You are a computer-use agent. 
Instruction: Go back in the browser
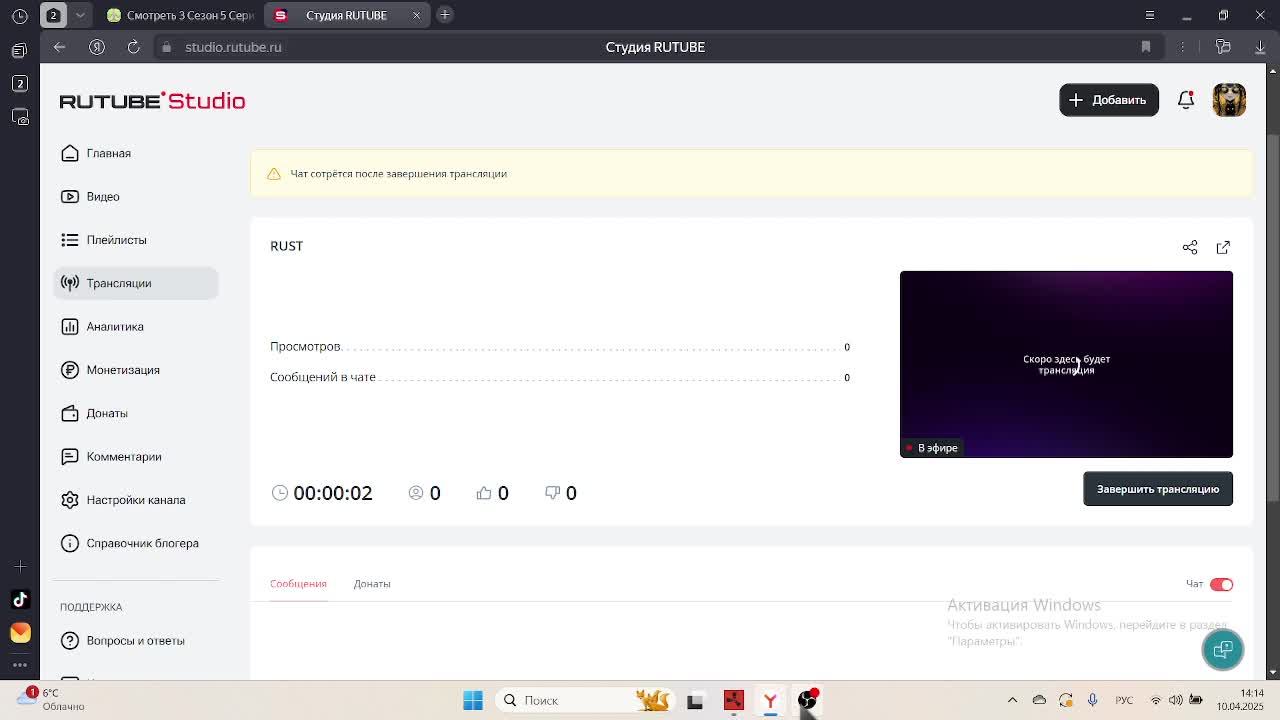(59, 47)
